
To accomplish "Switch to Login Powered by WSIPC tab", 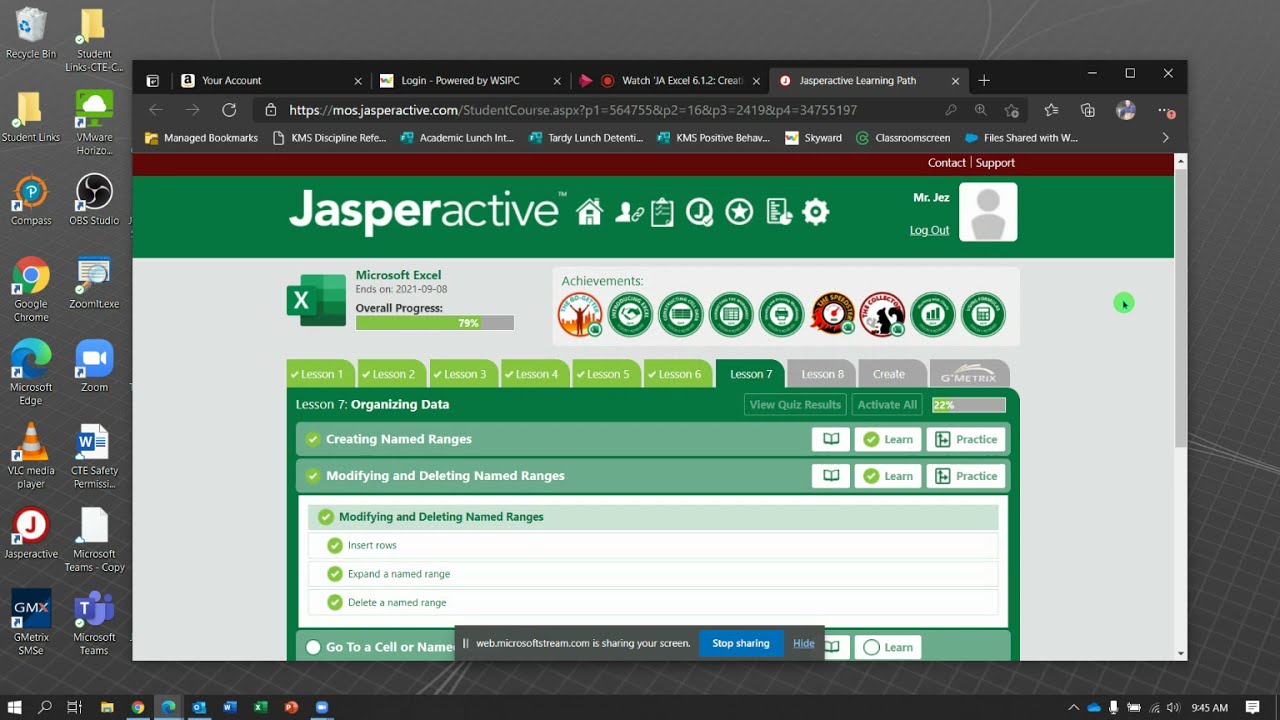I will (x=470, y=81).
